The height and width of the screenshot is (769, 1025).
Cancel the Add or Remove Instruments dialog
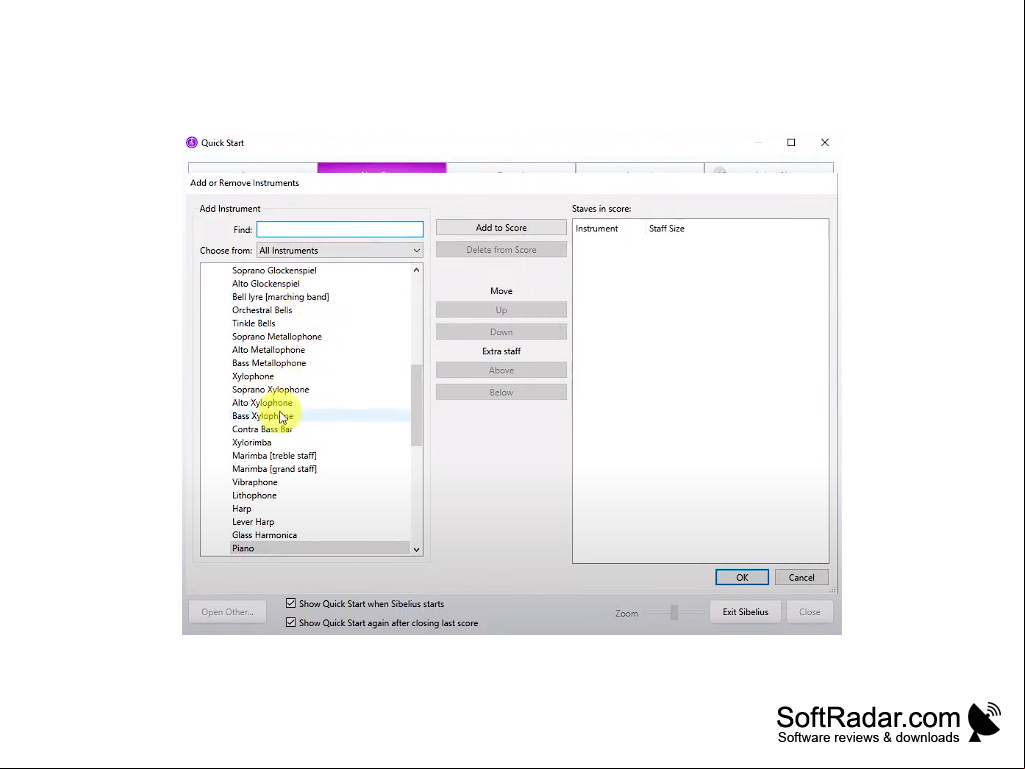[801, 577]
